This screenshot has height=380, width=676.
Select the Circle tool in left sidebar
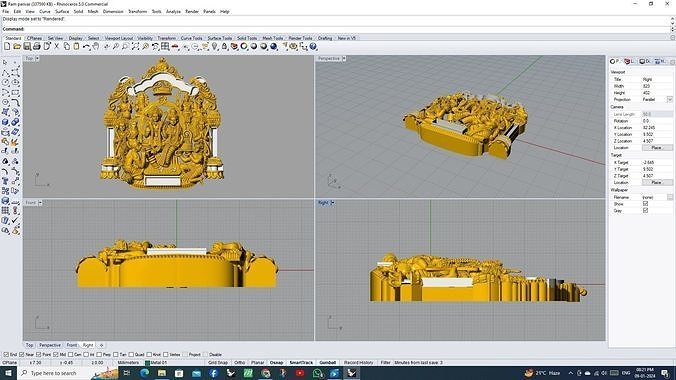[x=6, y=82]
